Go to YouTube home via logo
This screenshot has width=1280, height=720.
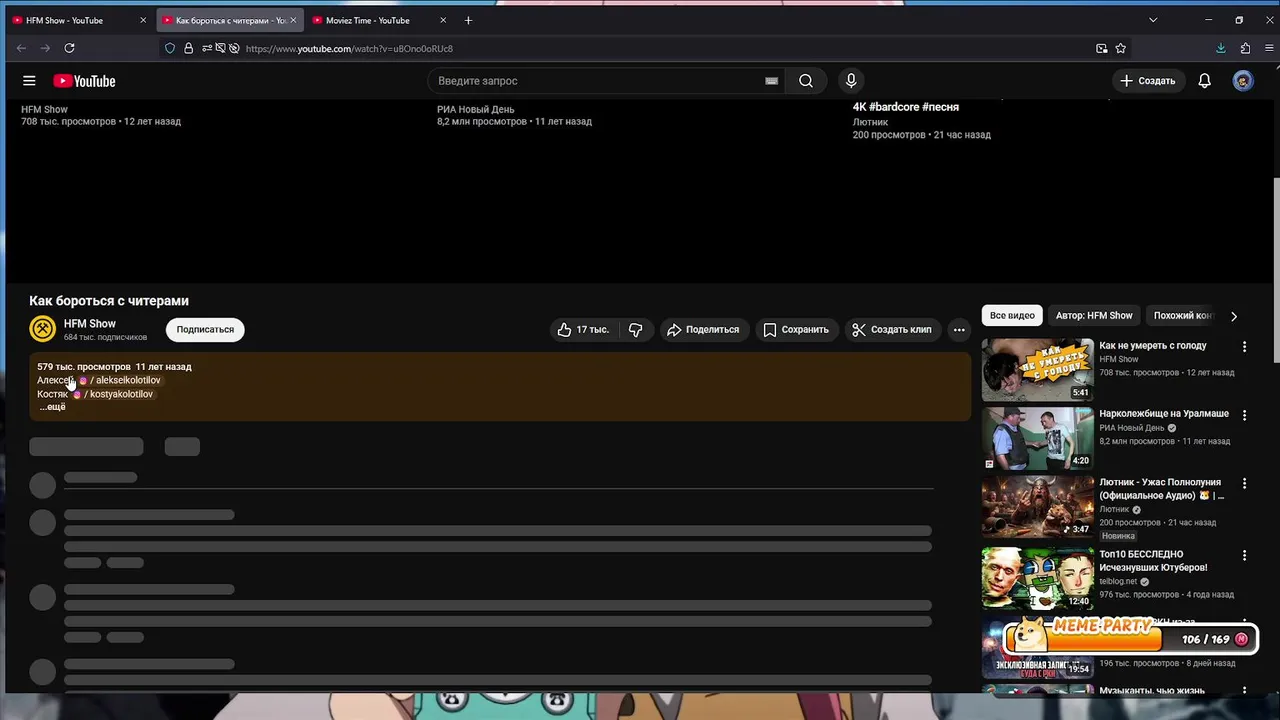click(84, 81)
